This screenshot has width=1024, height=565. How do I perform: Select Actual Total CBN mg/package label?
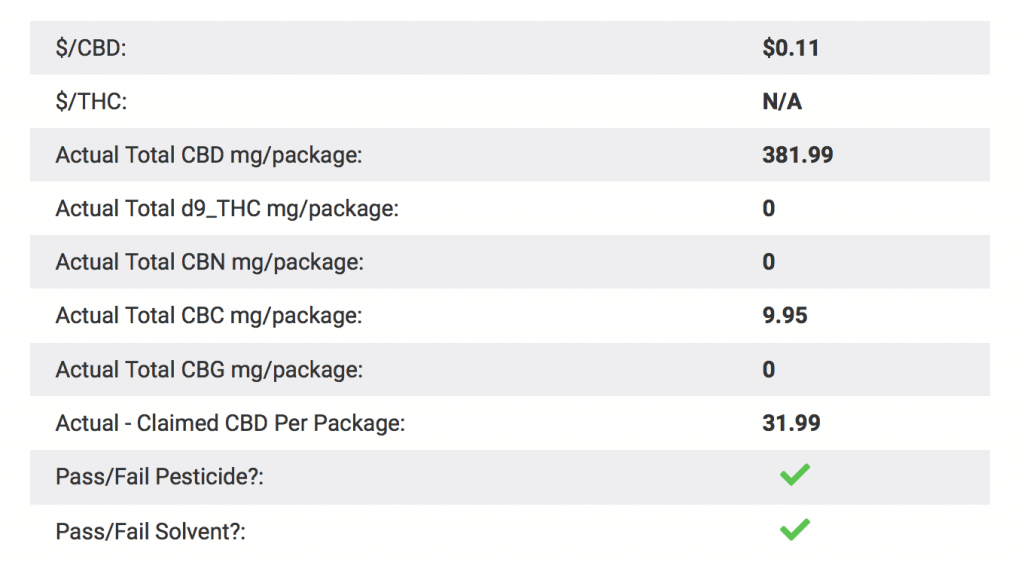pyautogui.click(x=210, y=263)
